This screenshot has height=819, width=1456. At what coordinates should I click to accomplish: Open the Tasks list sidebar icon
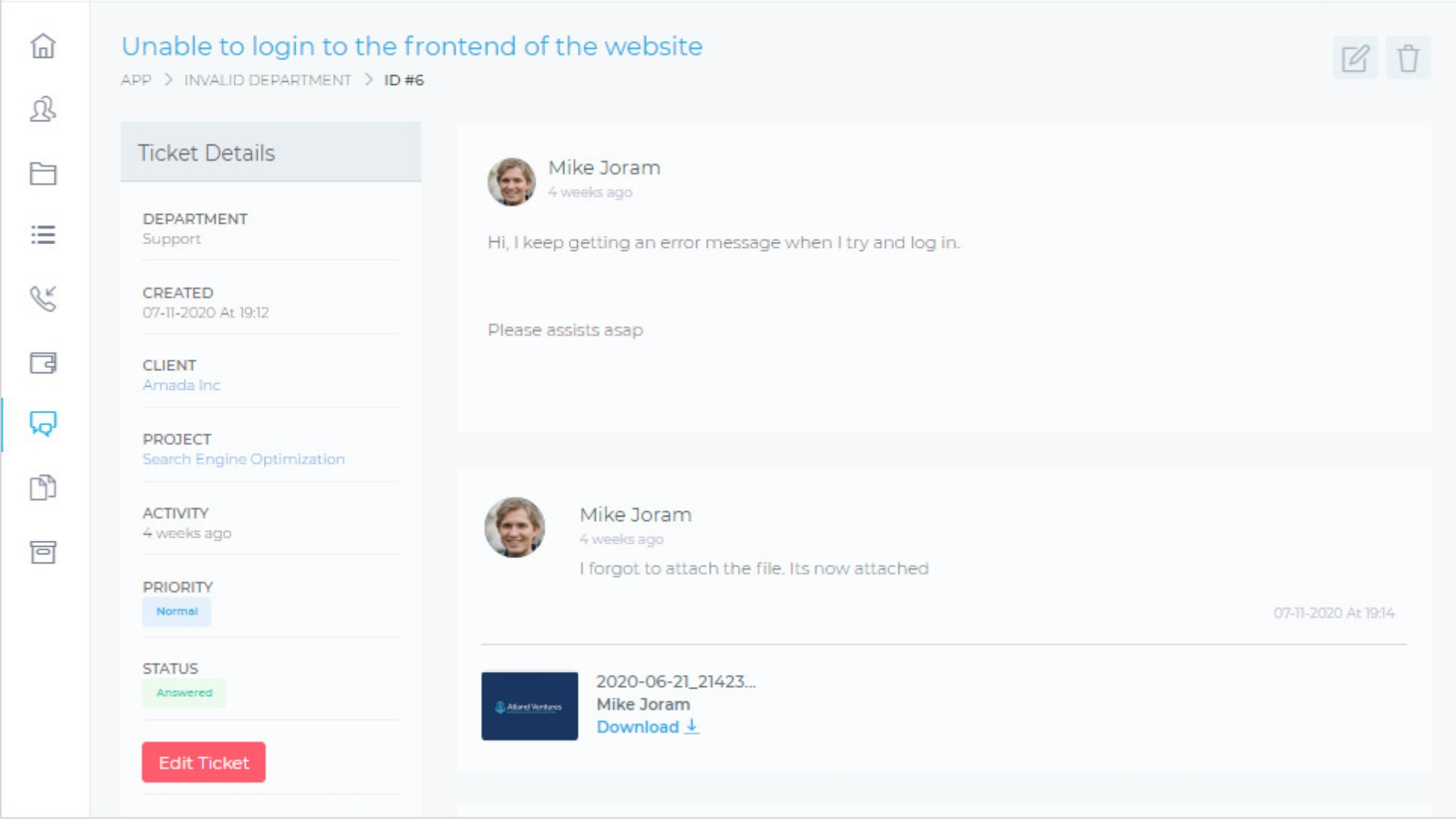pyautogui.click(x=43, y=235)
